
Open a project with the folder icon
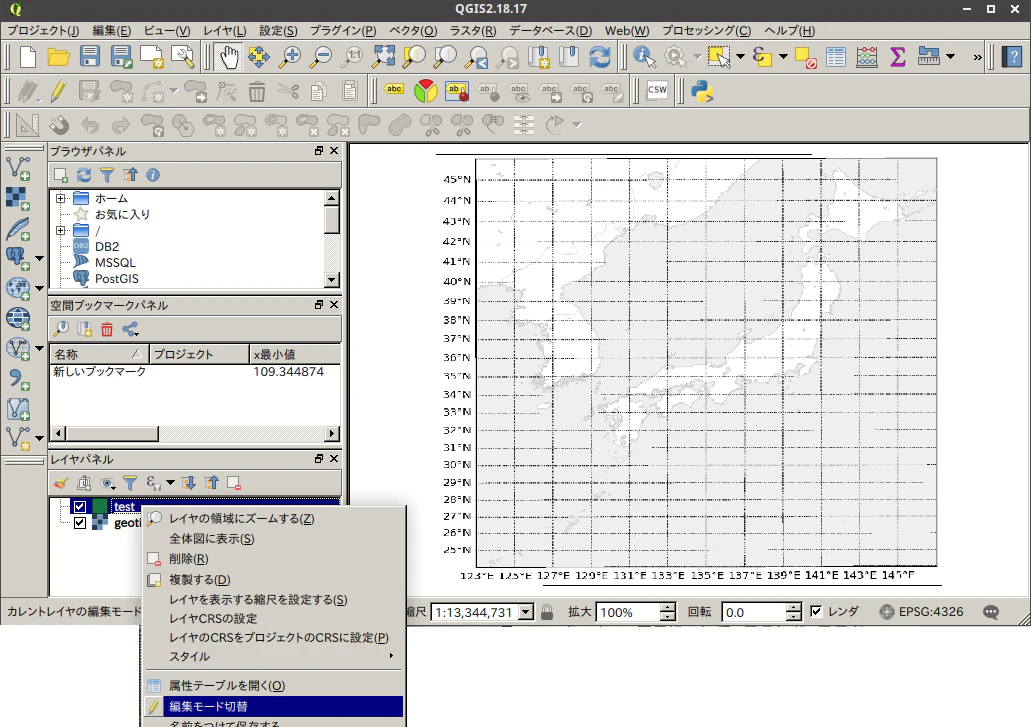tap(59, 57)
